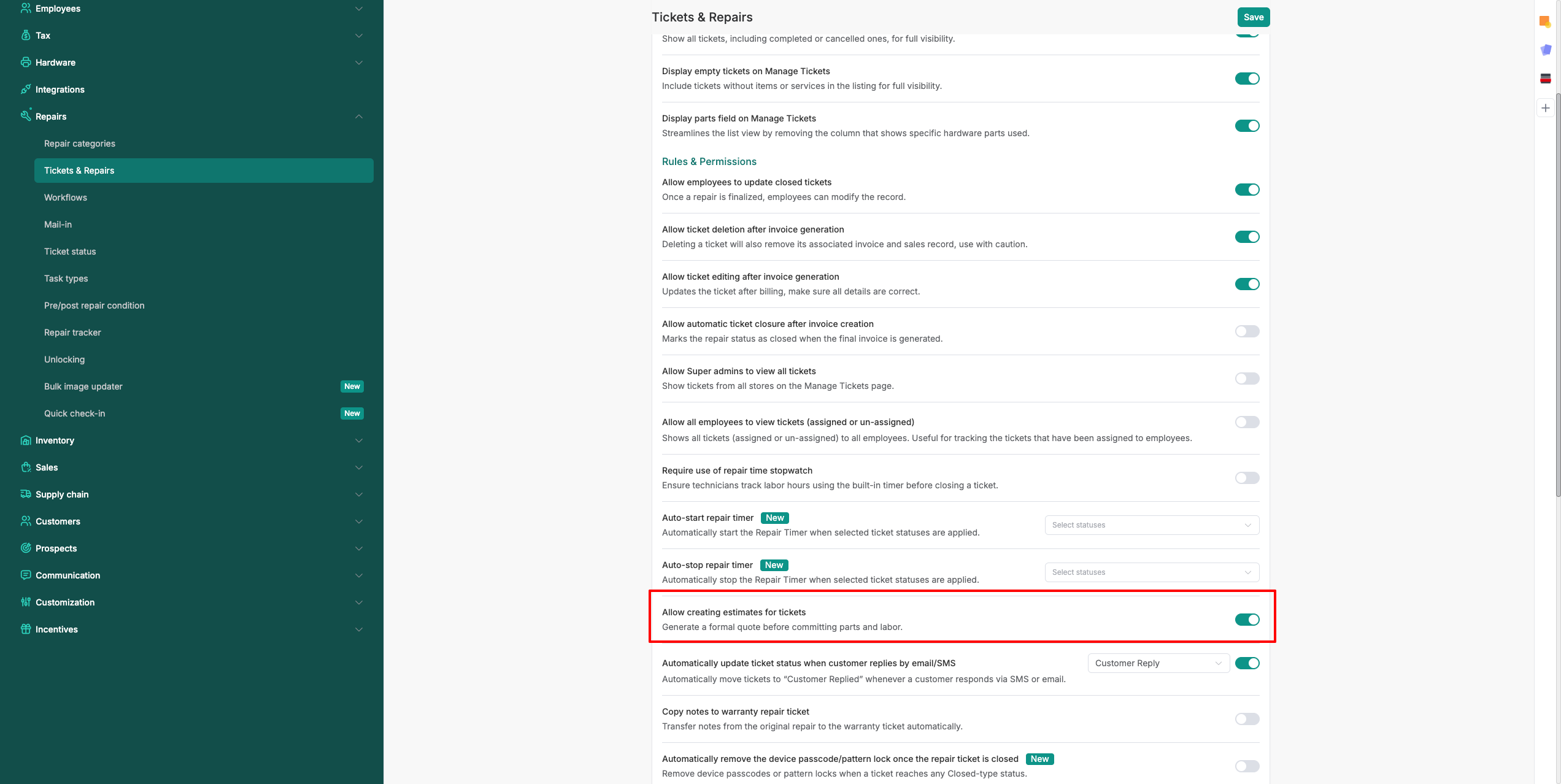Image resolution: width=1561 pixels, height=784 pixels.
Task: Toggle off Display parts field on Manage Tickets
Action: point(1246,126)
